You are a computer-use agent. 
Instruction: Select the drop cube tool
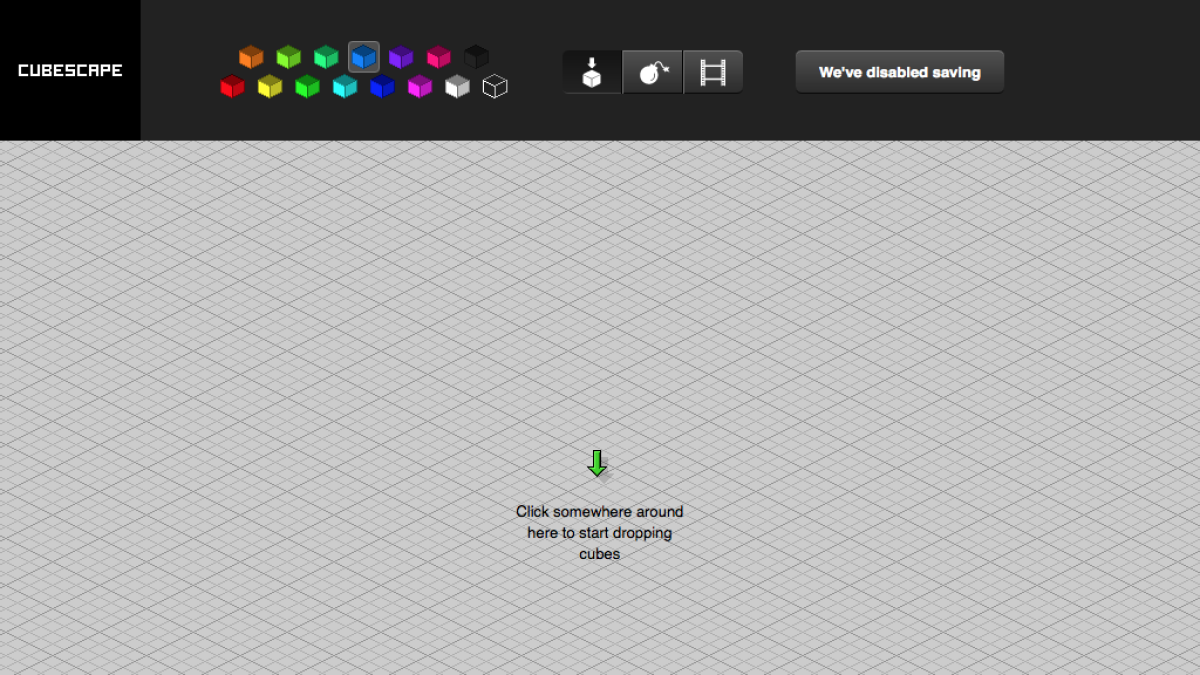[x=591, y=71]
